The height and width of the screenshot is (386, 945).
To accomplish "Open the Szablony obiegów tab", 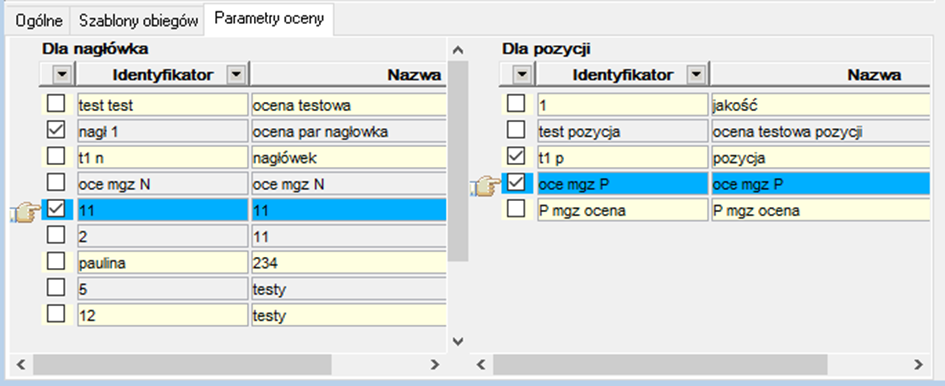I will (137, 21).
